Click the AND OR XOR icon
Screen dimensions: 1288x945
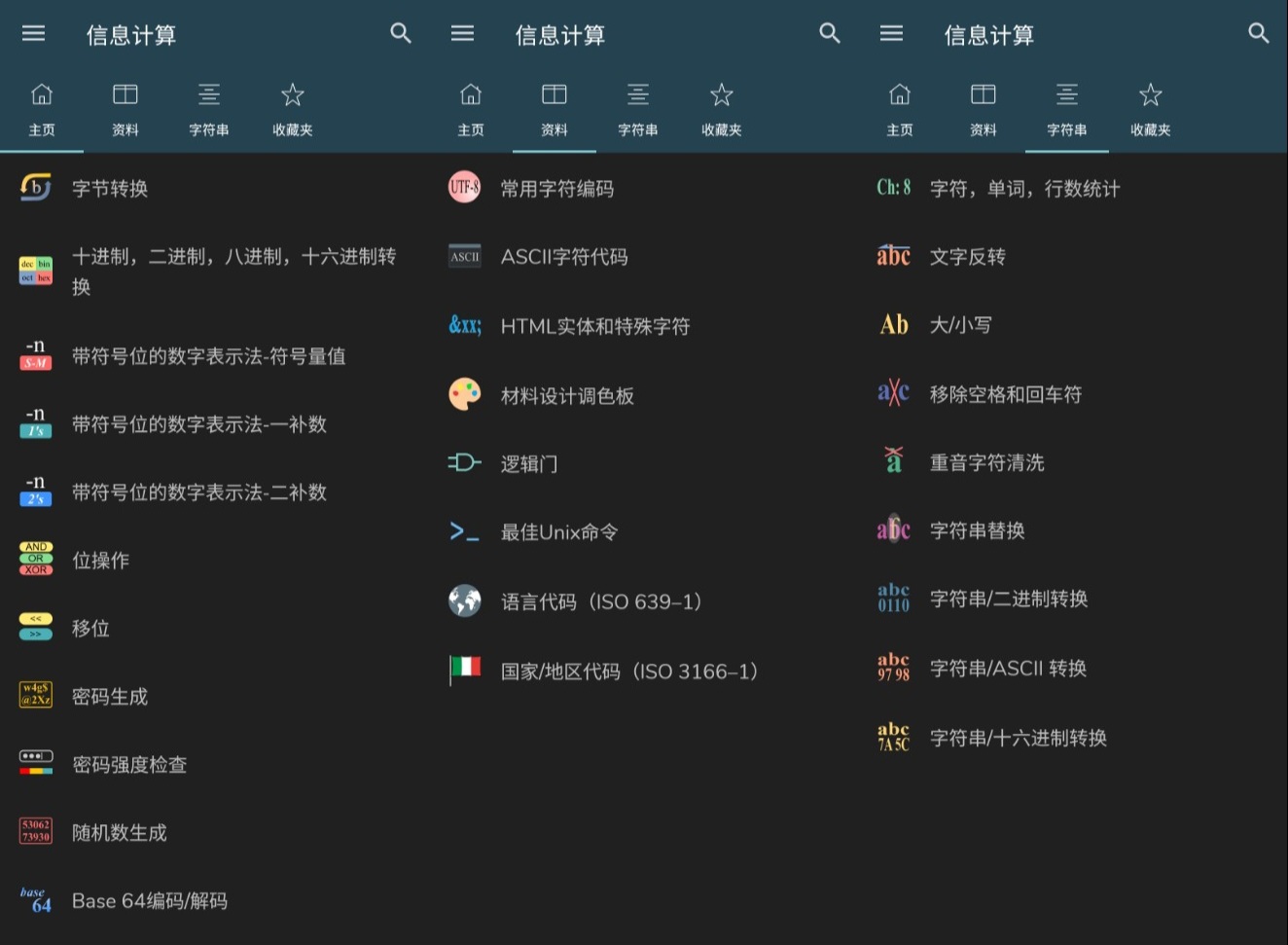pyautogui.click(x=36, y=559)
